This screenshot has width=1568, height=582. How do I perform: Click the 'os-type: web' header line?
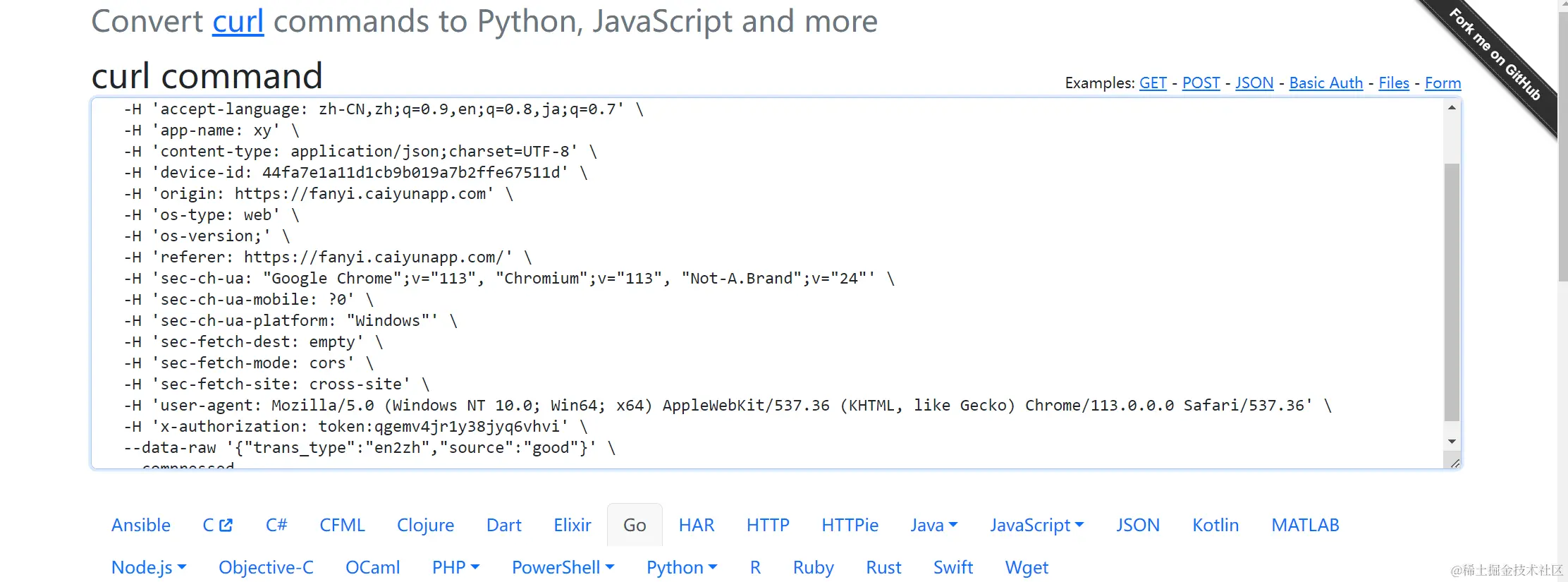click(x=212, y=215)
